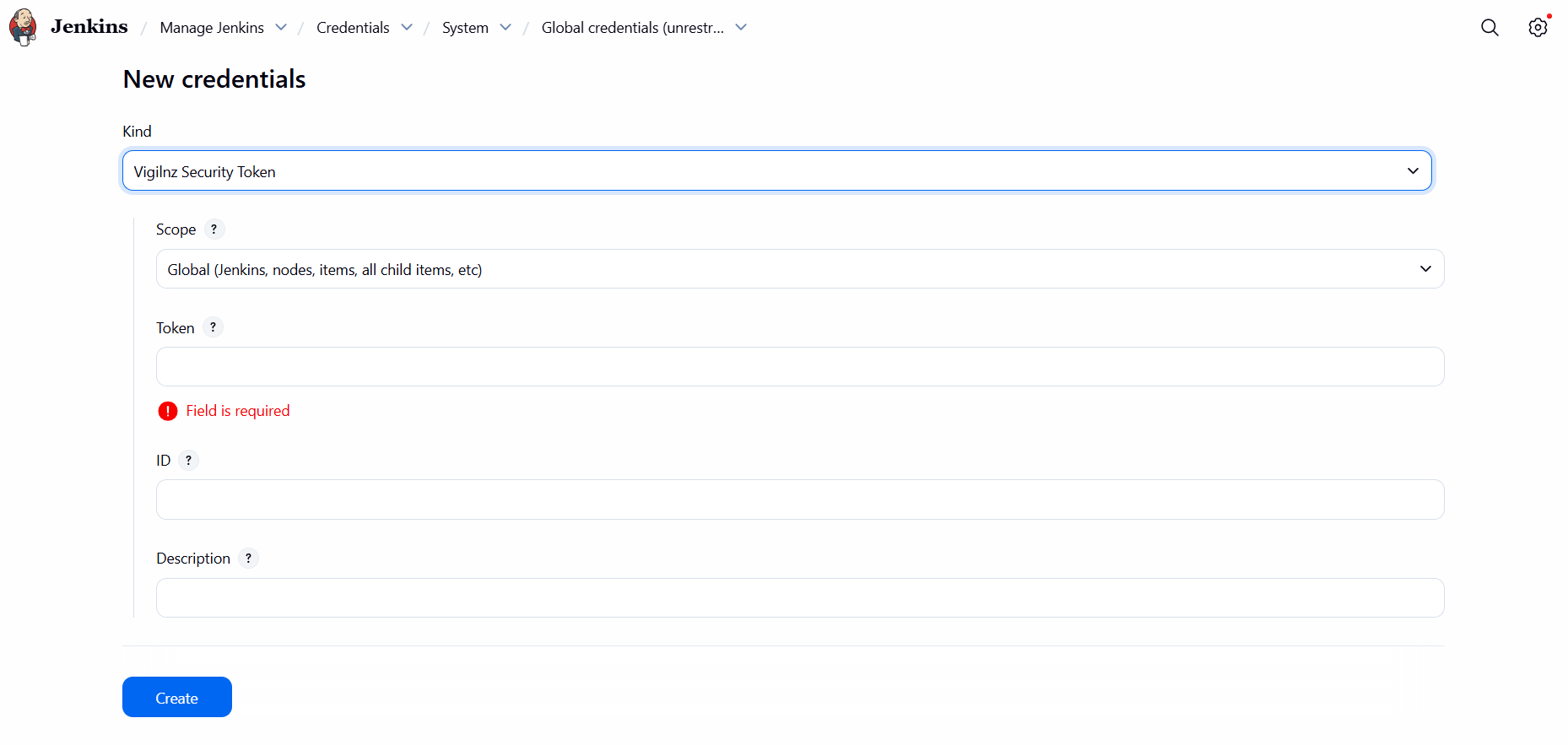Click the Create button
This screenshot has width=1568, height=745.
pyautogui.click(x=177, y=697)
